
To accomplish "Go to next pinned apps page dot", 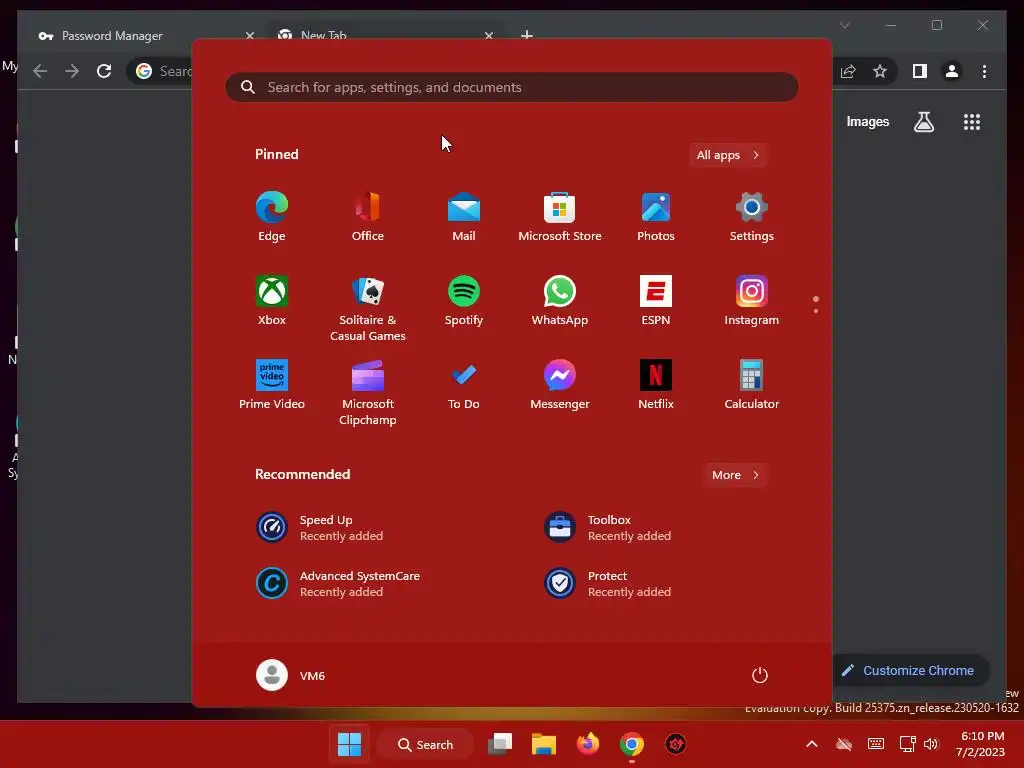I will click(816, 311).
